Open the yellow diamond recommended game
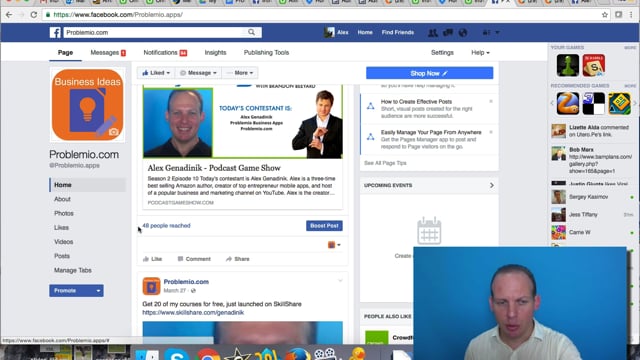This screenshot has width=640, height=360. tap(619, 104)
